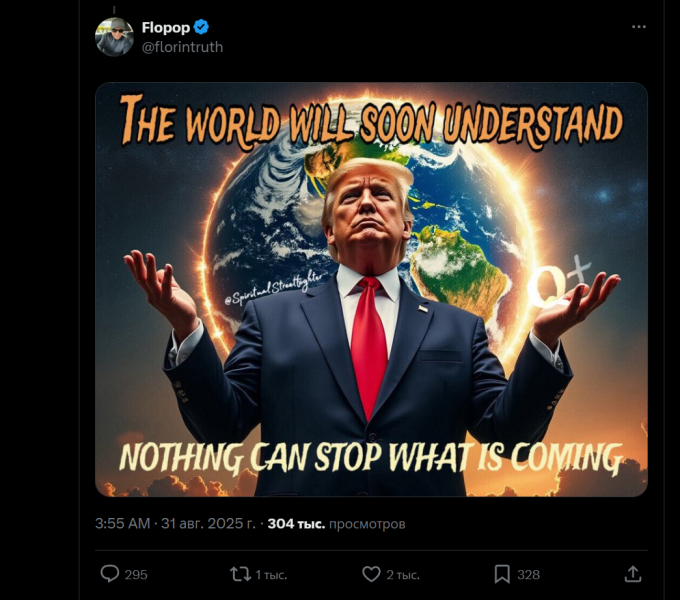
Task: Click the 328 bookmarks count
Action: pos(529,575)
